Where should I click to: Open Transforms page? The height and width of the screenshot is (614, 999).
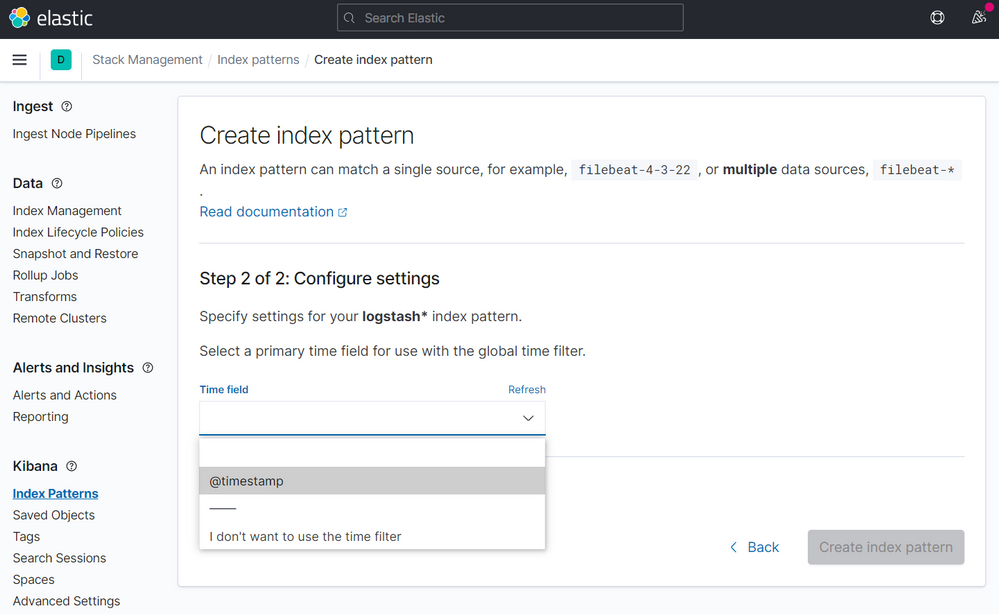[x=45, y=297]
